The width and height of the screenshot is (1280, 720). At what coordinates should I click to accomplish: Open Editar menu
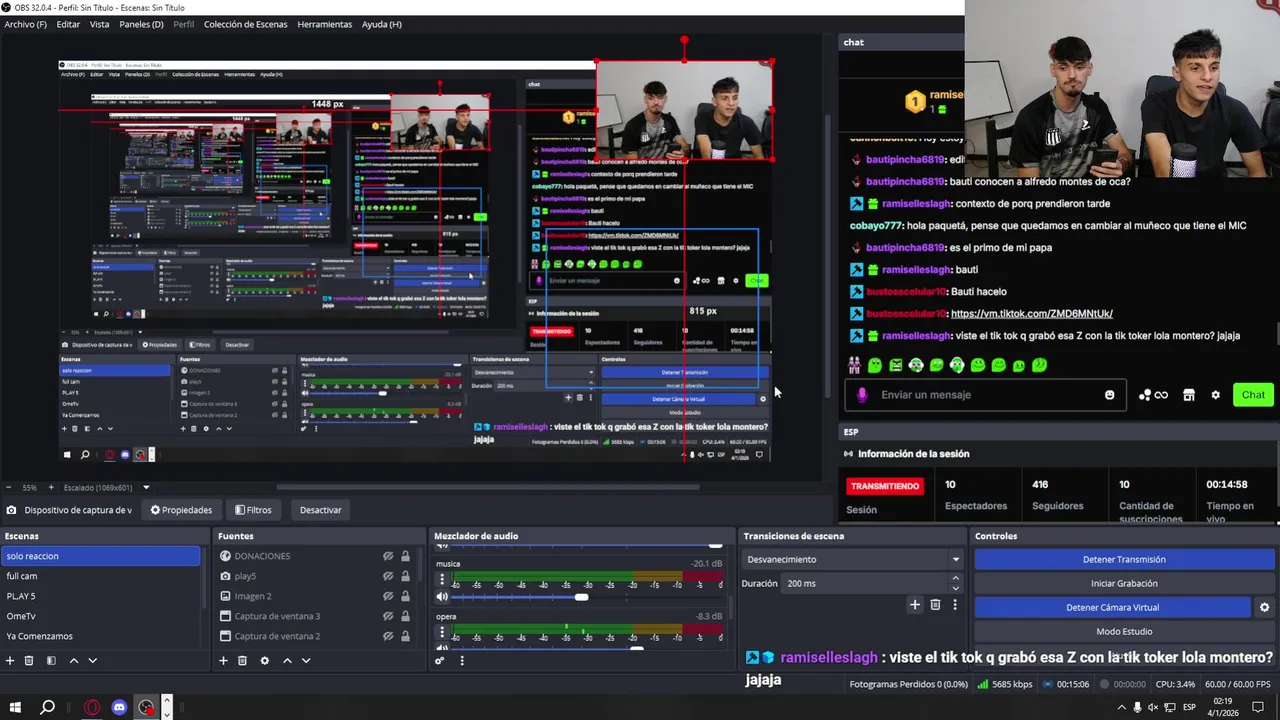pyautogui.click(x=68, y=24)
